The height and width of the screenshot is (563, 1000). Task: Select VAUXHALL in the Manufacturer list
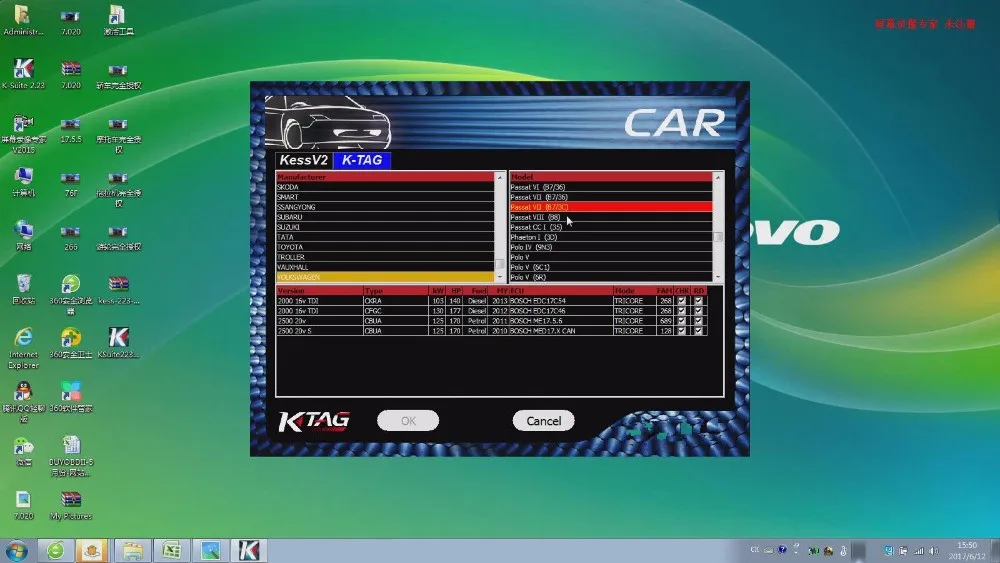pyautogui.click(x=385, y=267)
